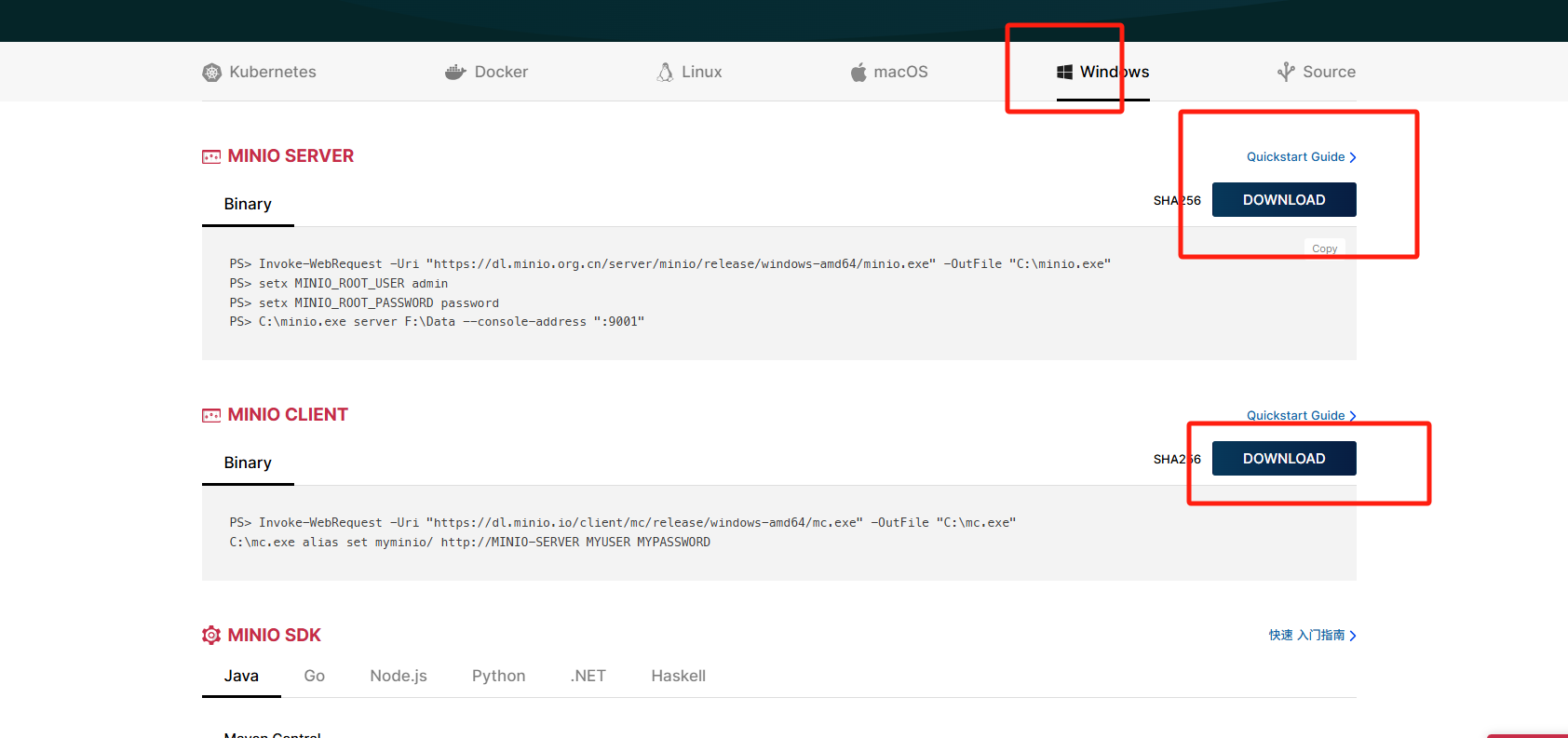Image resolution: width=1568 pixels, height=738 pixels.
Task: Open the Linux platform tab
Action: [x=689, y=72]
